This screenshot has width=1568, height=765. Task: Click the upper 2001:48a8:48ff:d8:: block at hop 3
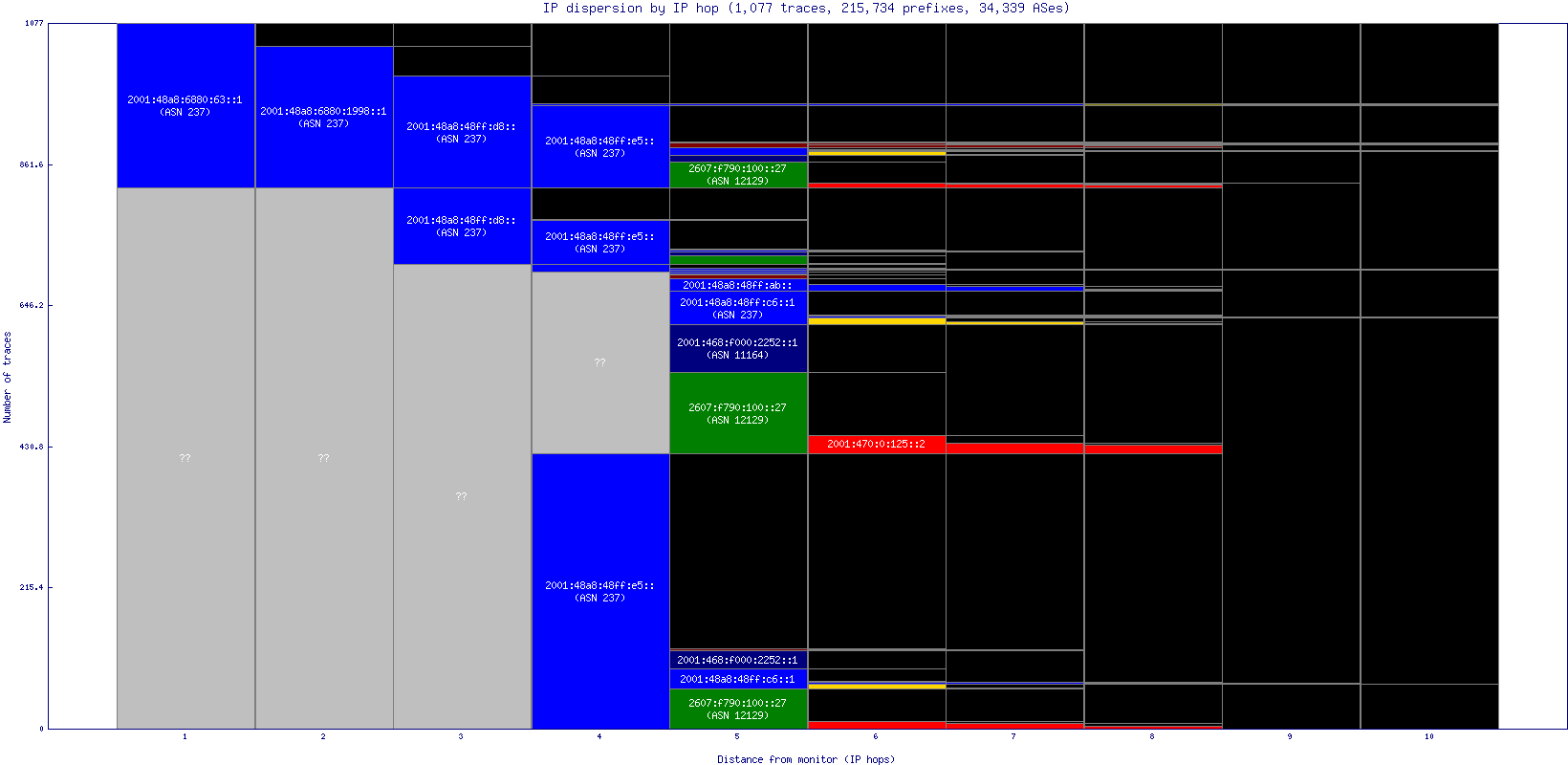click(x=462, y=132)
